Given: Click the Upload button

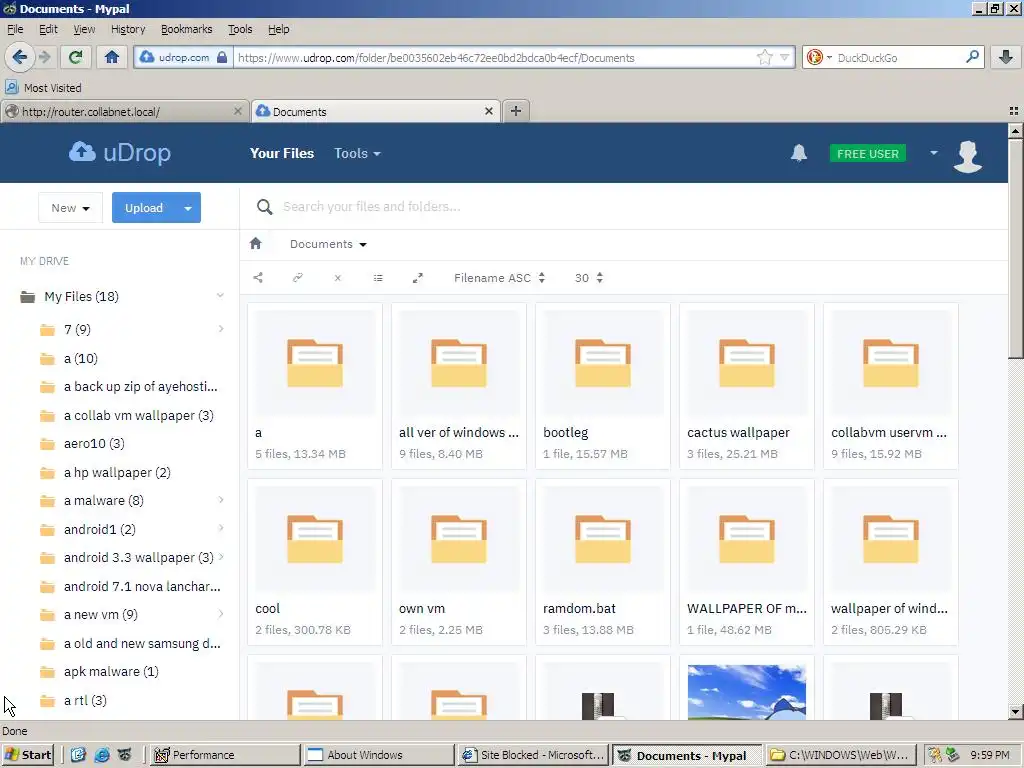Looking at the screenshot, I should tap(144, 208).
